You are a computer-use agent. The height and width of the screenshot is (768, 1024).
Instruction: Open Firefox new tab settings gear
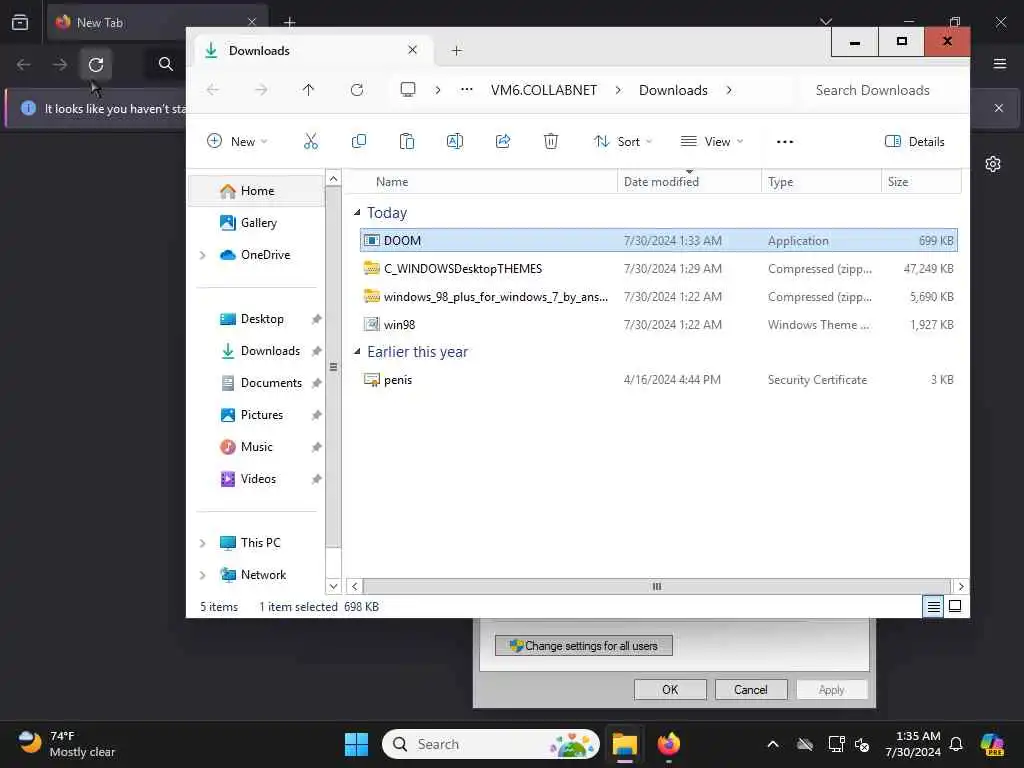(993, 164)
